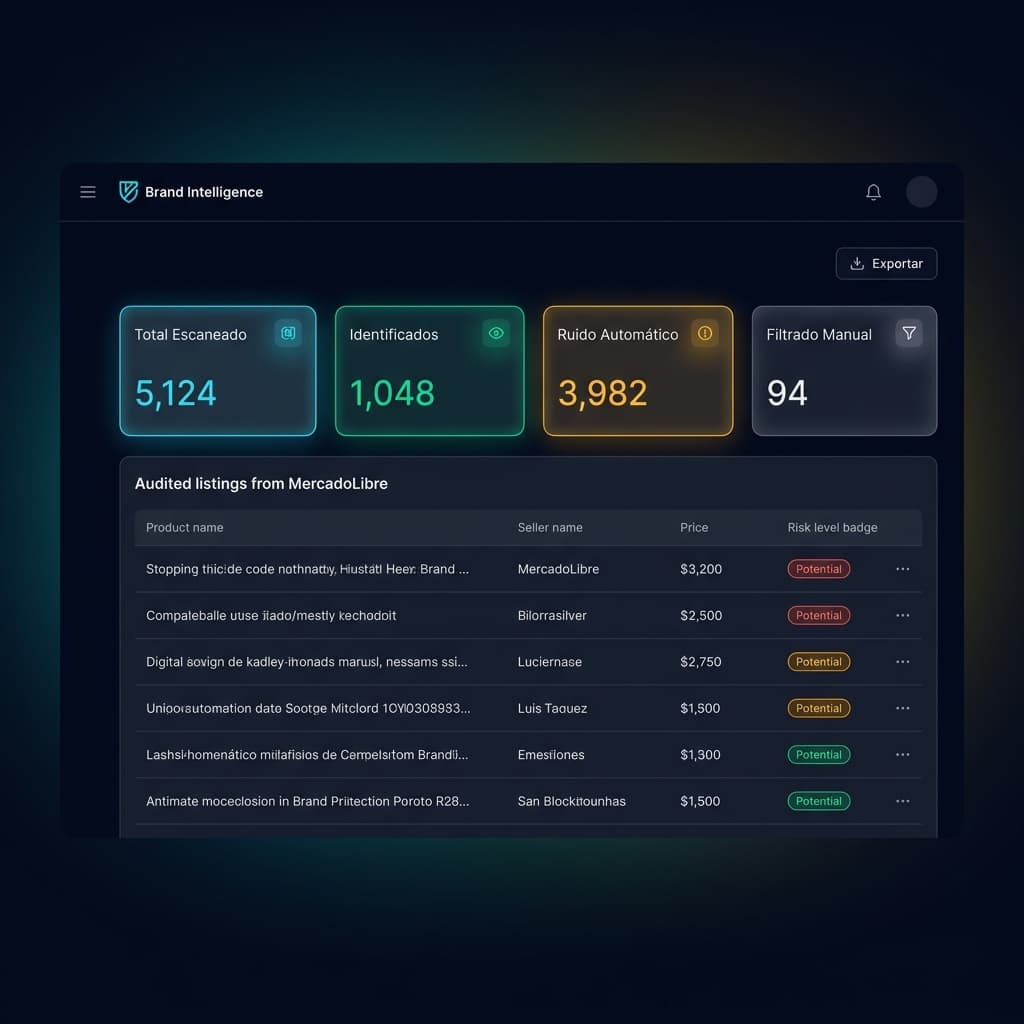1024x1024 pixels.
Task: Open listing starting with 'Digital'
Action: 307,662
